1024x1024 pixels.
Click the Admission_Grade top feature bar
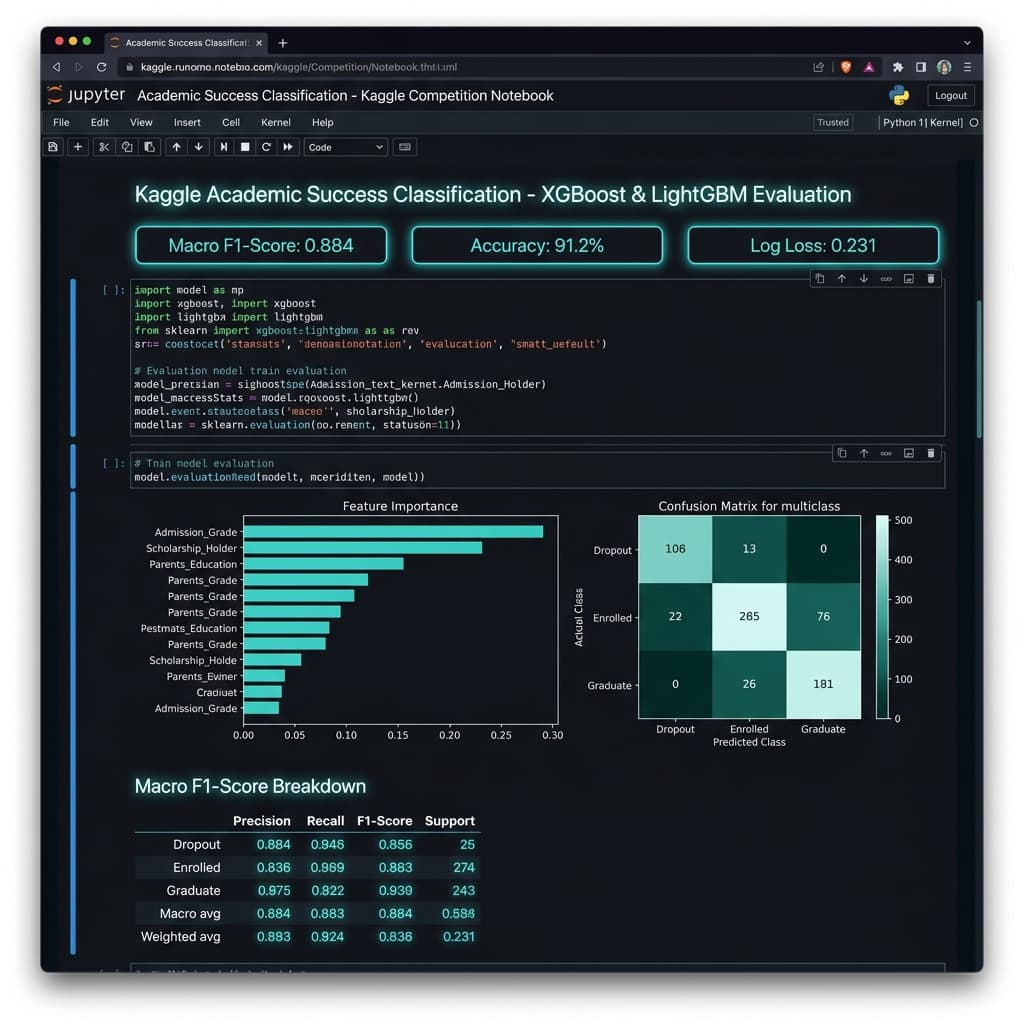pos(393,532)
